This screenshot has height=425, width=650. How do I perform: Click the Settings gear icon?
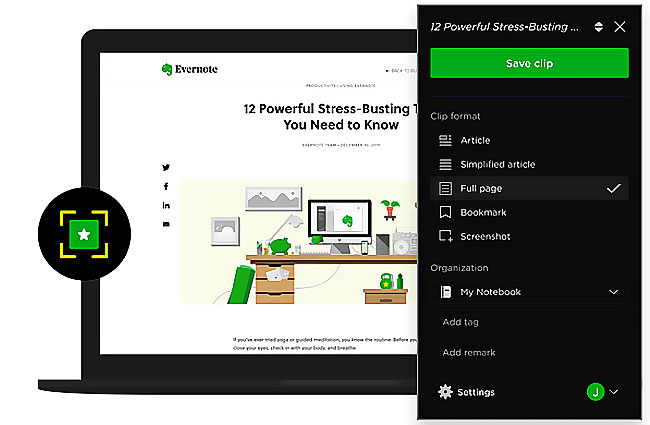[445, 392]
